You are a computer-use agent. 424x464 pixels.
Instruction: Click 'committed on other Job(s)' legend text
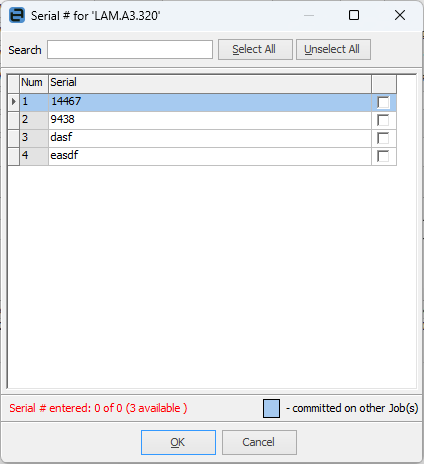(352, 408)
